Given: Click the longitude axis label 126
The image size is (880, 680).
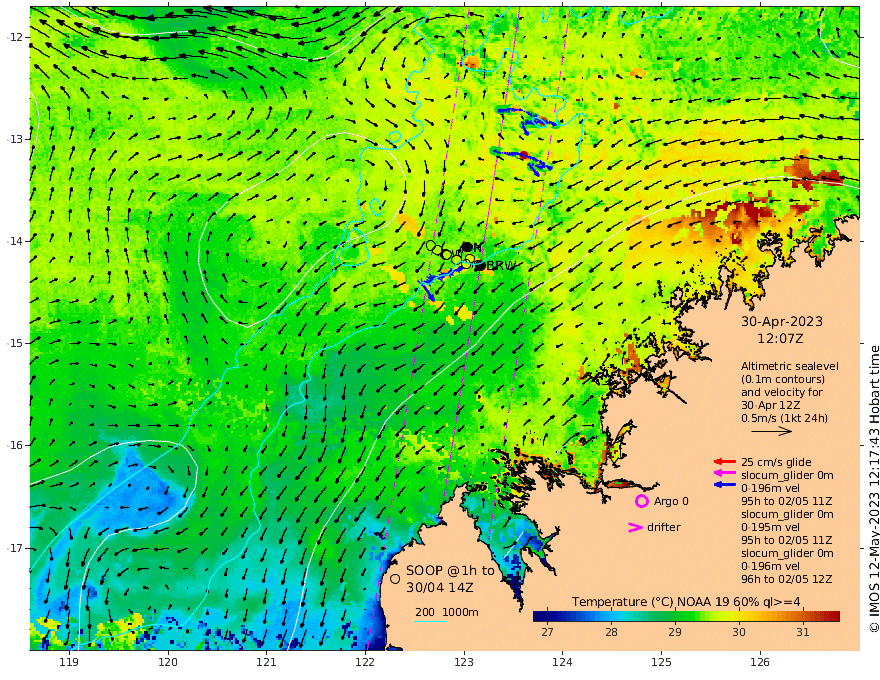Looking at the screenshot, I should (x=760, y=663).
